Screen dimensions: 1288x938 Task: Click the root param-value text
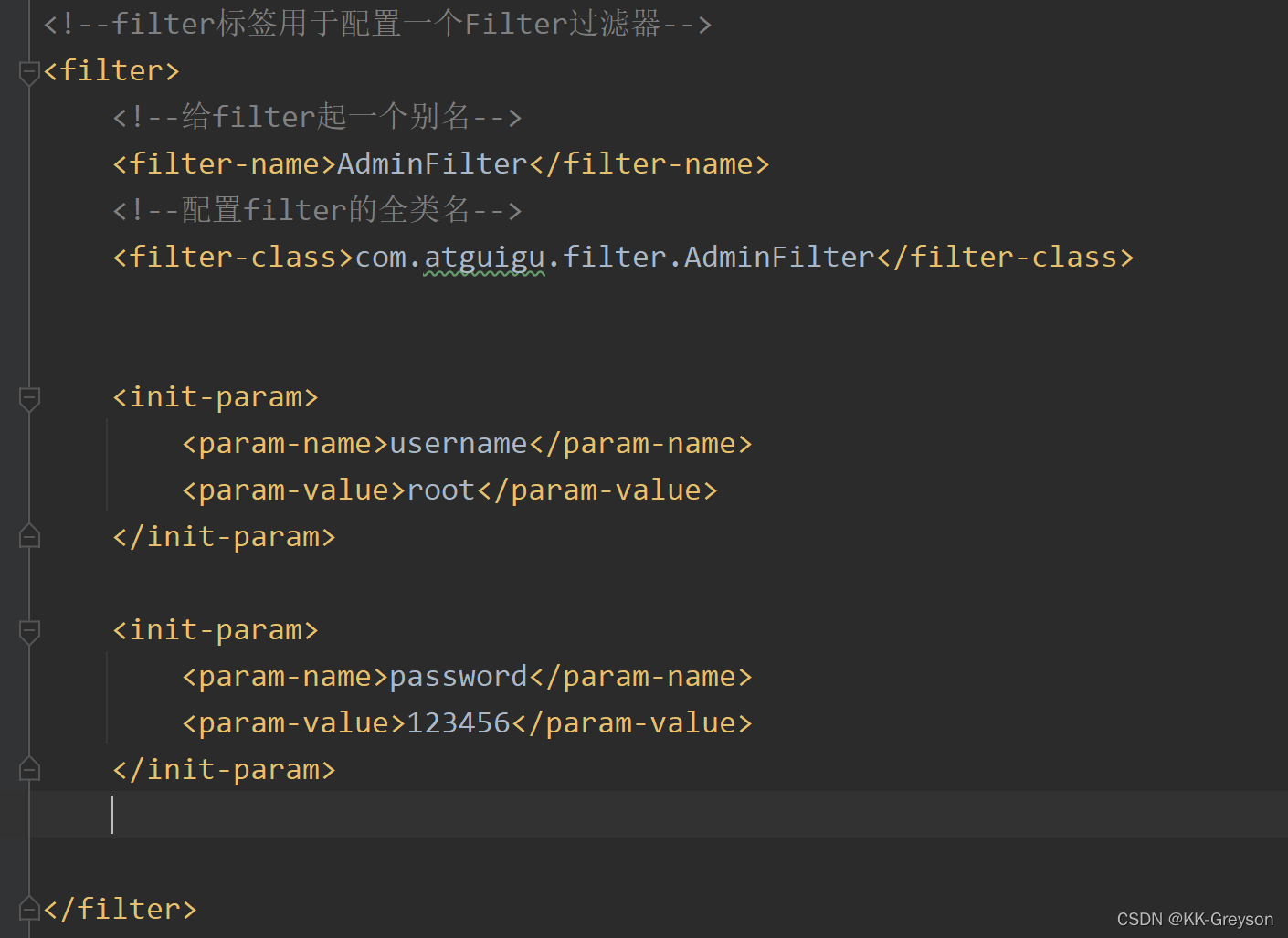[x=441, y=490]
